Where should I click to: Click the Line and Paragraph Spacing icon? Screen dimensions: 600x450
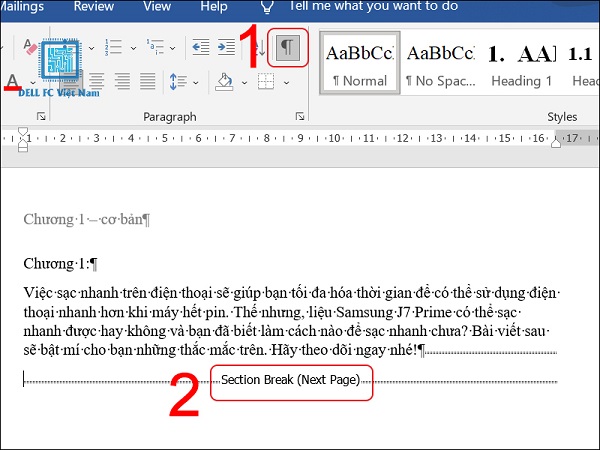(178, 82)
